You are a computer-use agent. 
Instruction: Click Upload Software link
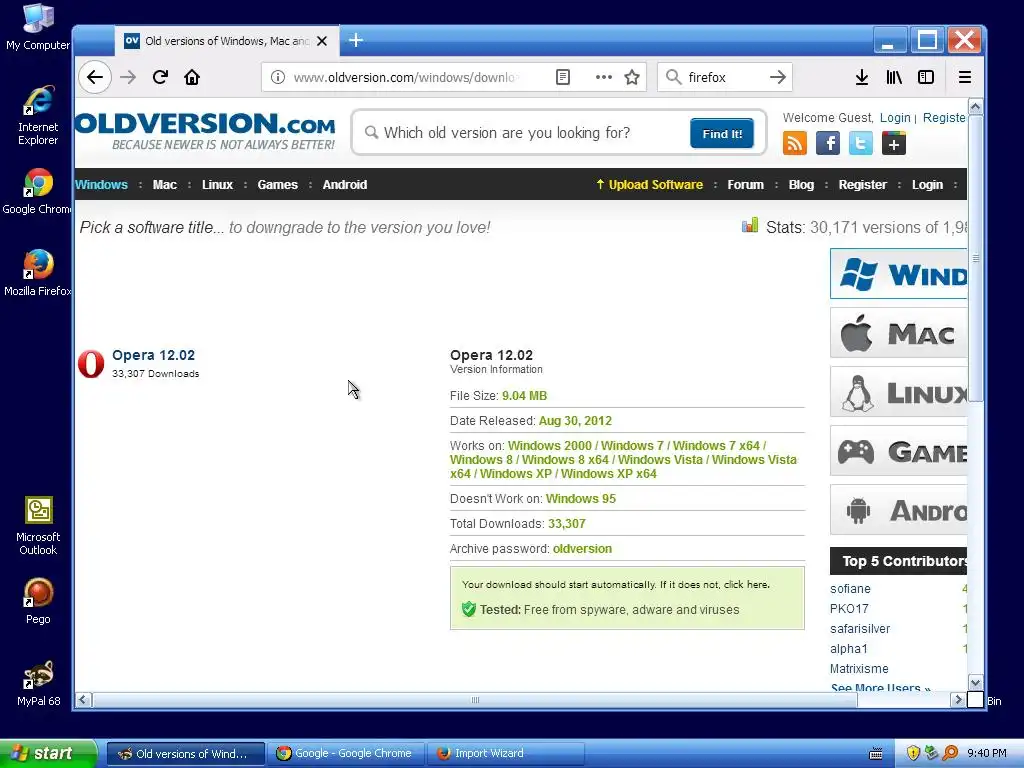pyautogui.click(x=650, y=185)
